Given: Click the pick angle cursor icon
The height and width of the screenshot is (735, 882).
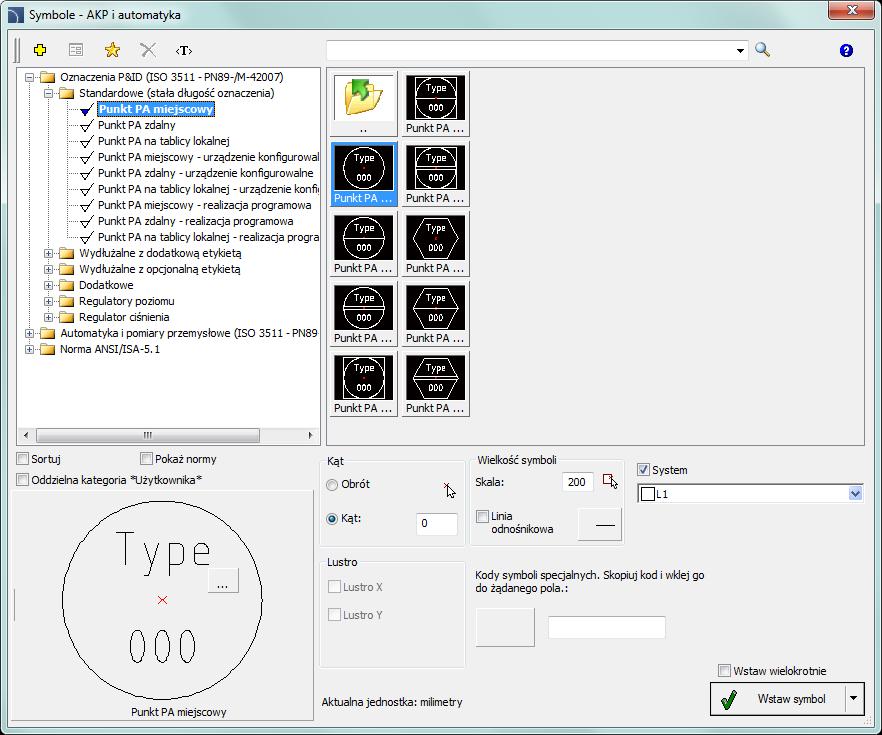Looking at the screenshot, I should (449, 490).
